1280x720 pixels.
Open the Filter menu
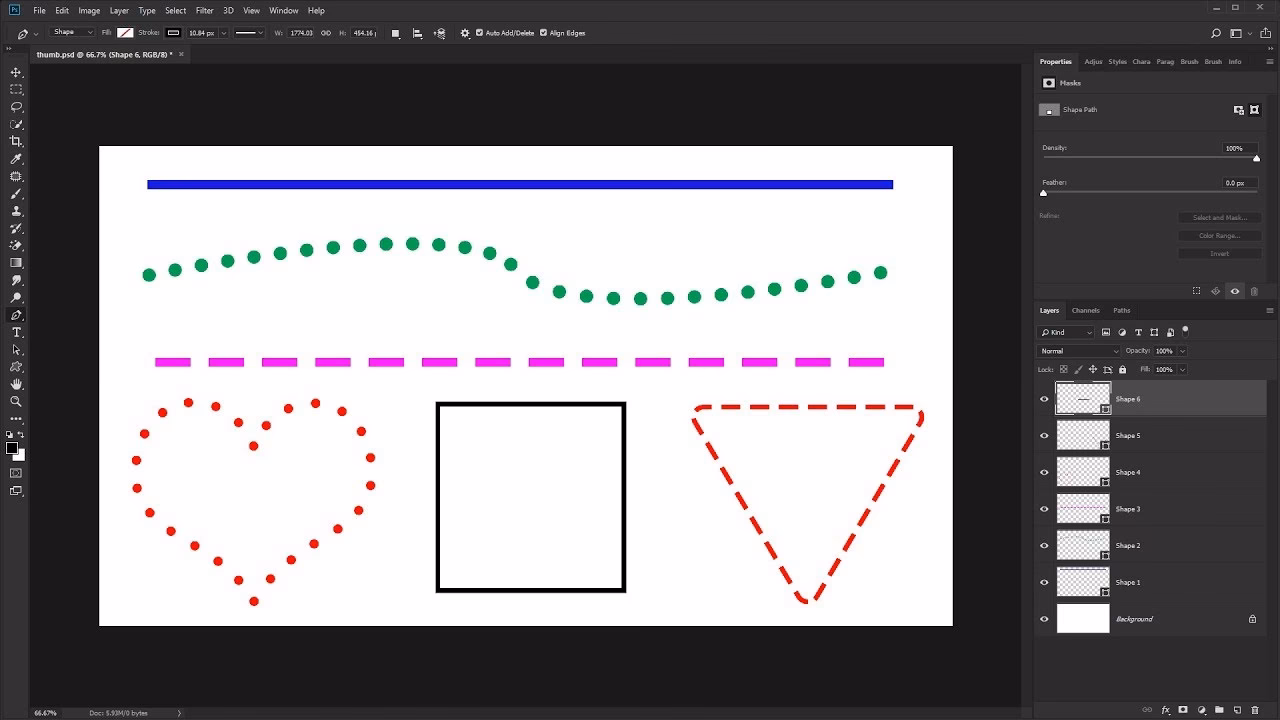204,10
